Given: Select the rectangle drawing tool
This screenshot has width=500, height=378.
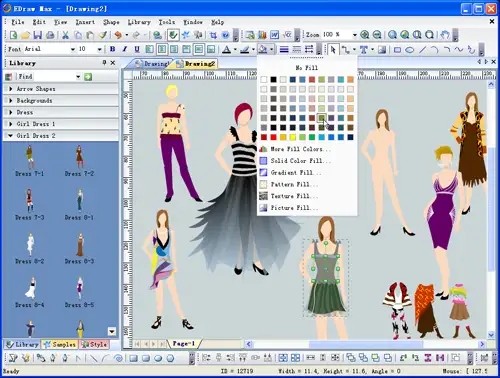Looking at the screenshot, I should [397, 50].
